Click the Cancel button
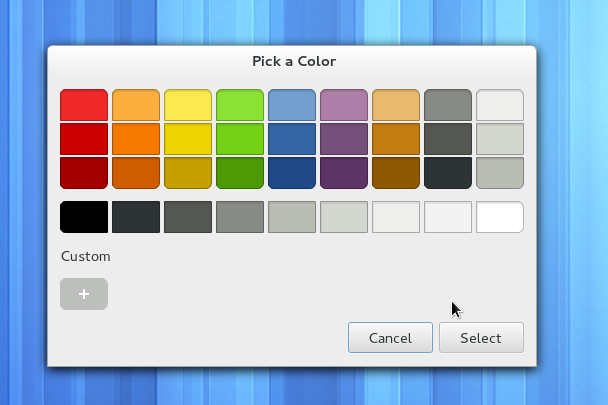Image resolution: width=608 pixels, height=405 pixels. click(390, 338)
